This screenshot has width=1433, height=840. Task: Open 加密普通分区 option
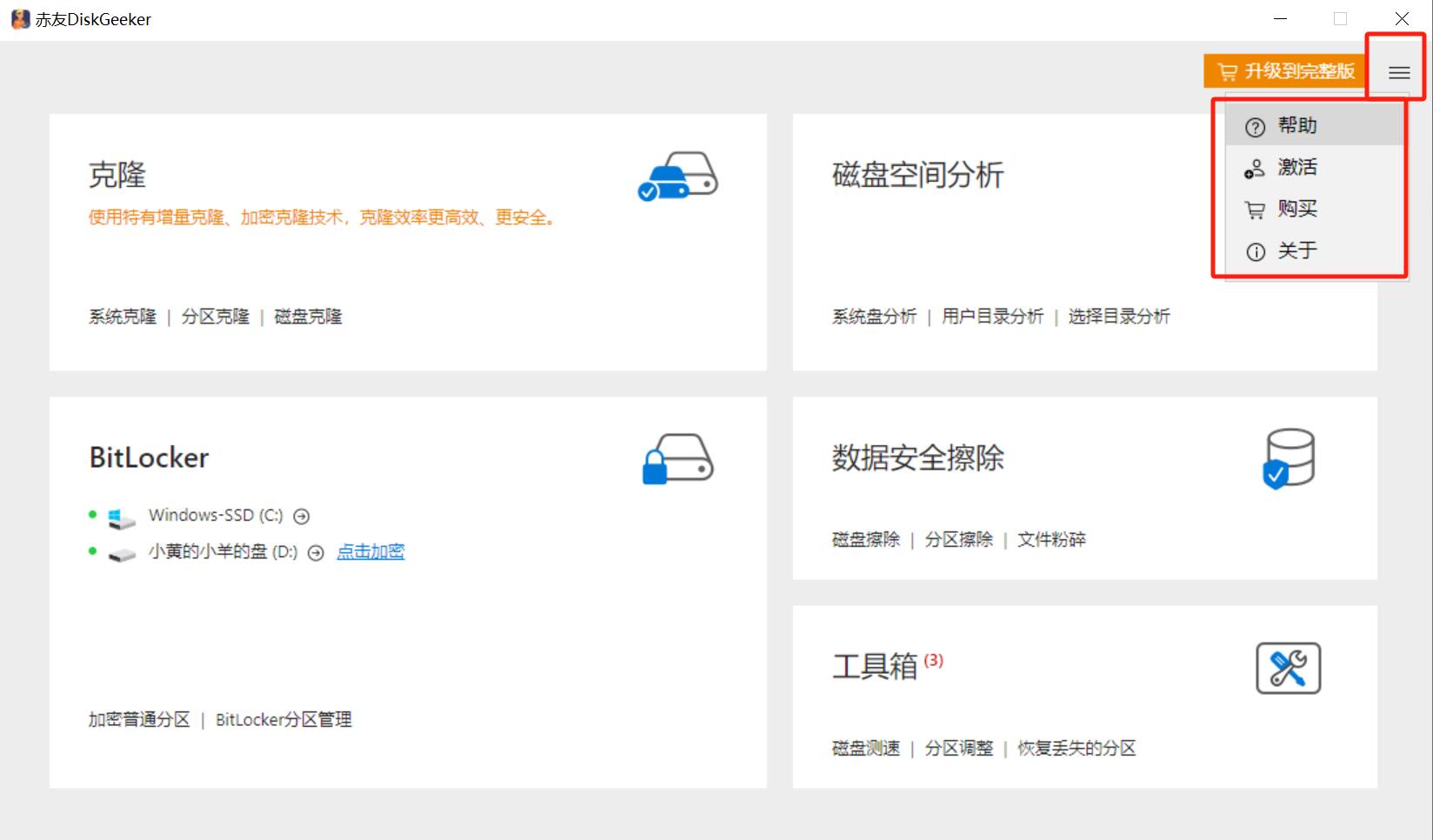click(x=139, y=719)
